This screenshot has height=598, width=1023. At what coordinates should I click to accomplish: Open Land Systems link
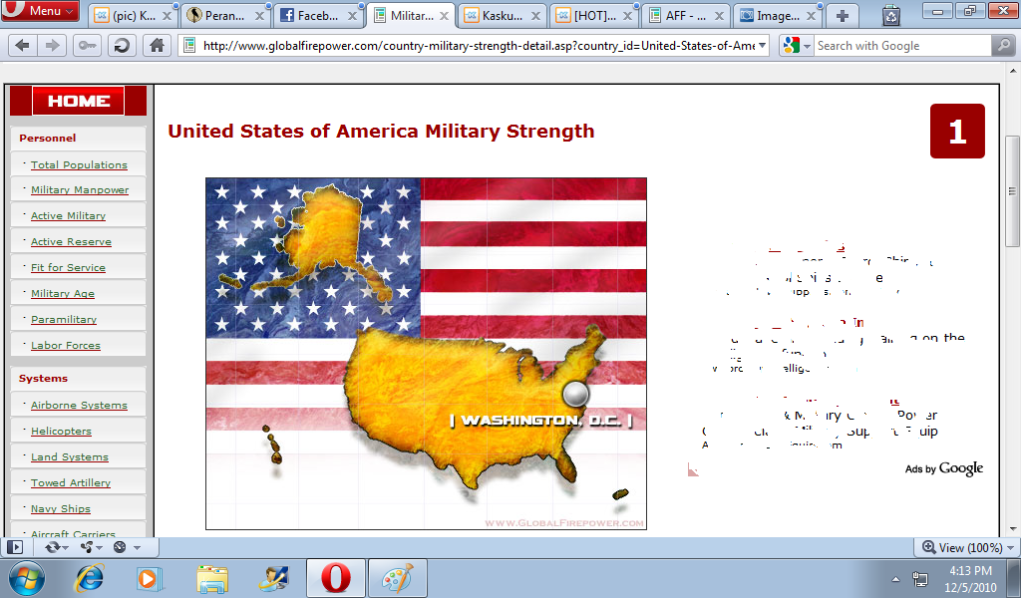69,457
